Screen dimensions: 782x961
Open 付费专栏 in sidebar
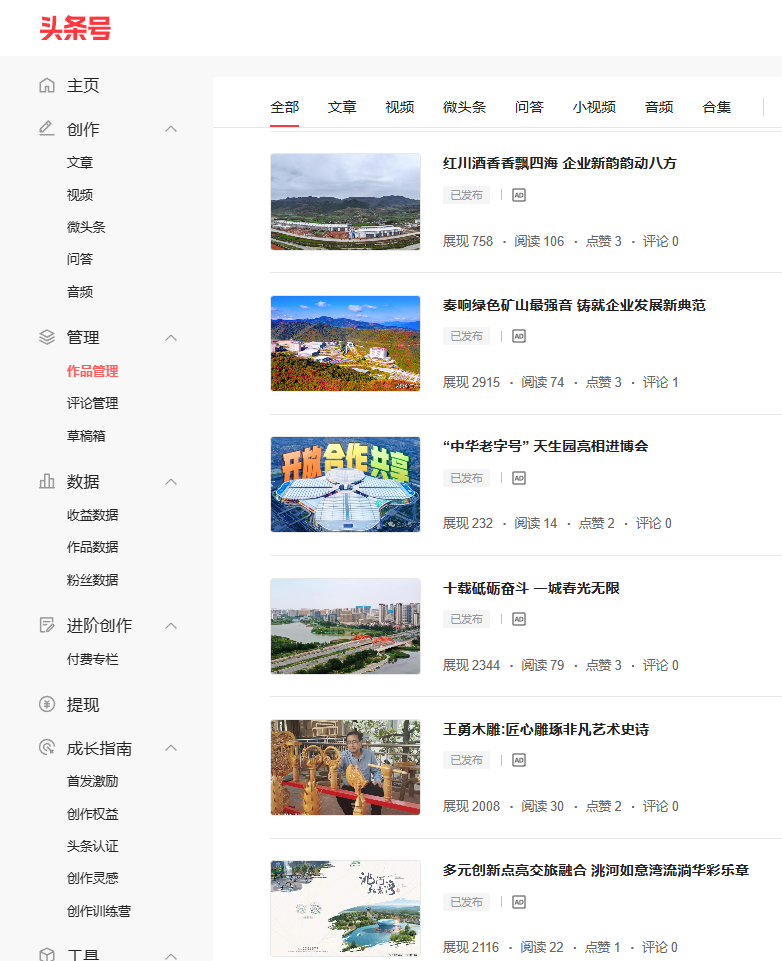pyautogui.click(x=93, y=659)
